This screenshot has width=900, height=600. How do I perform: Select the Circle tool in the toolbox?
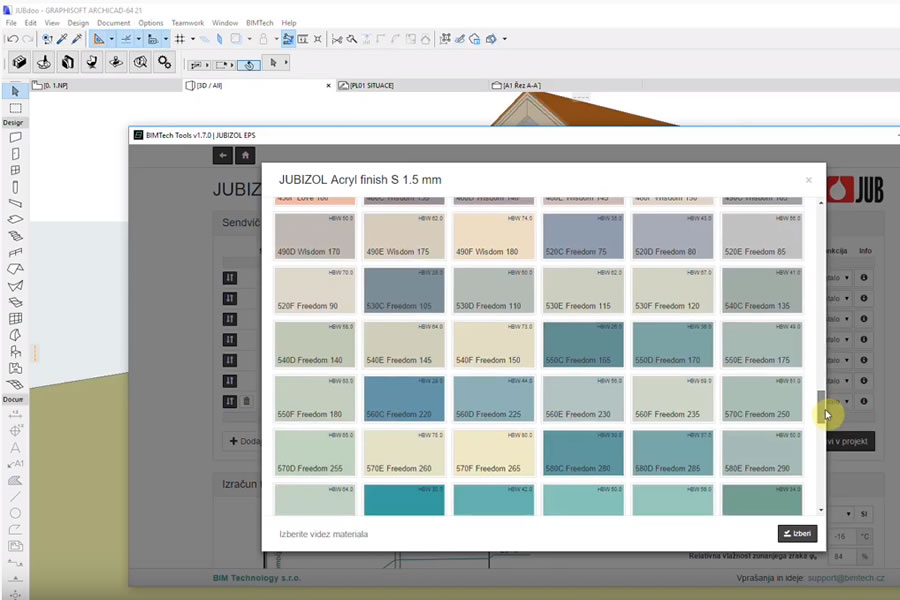(15, 513)
